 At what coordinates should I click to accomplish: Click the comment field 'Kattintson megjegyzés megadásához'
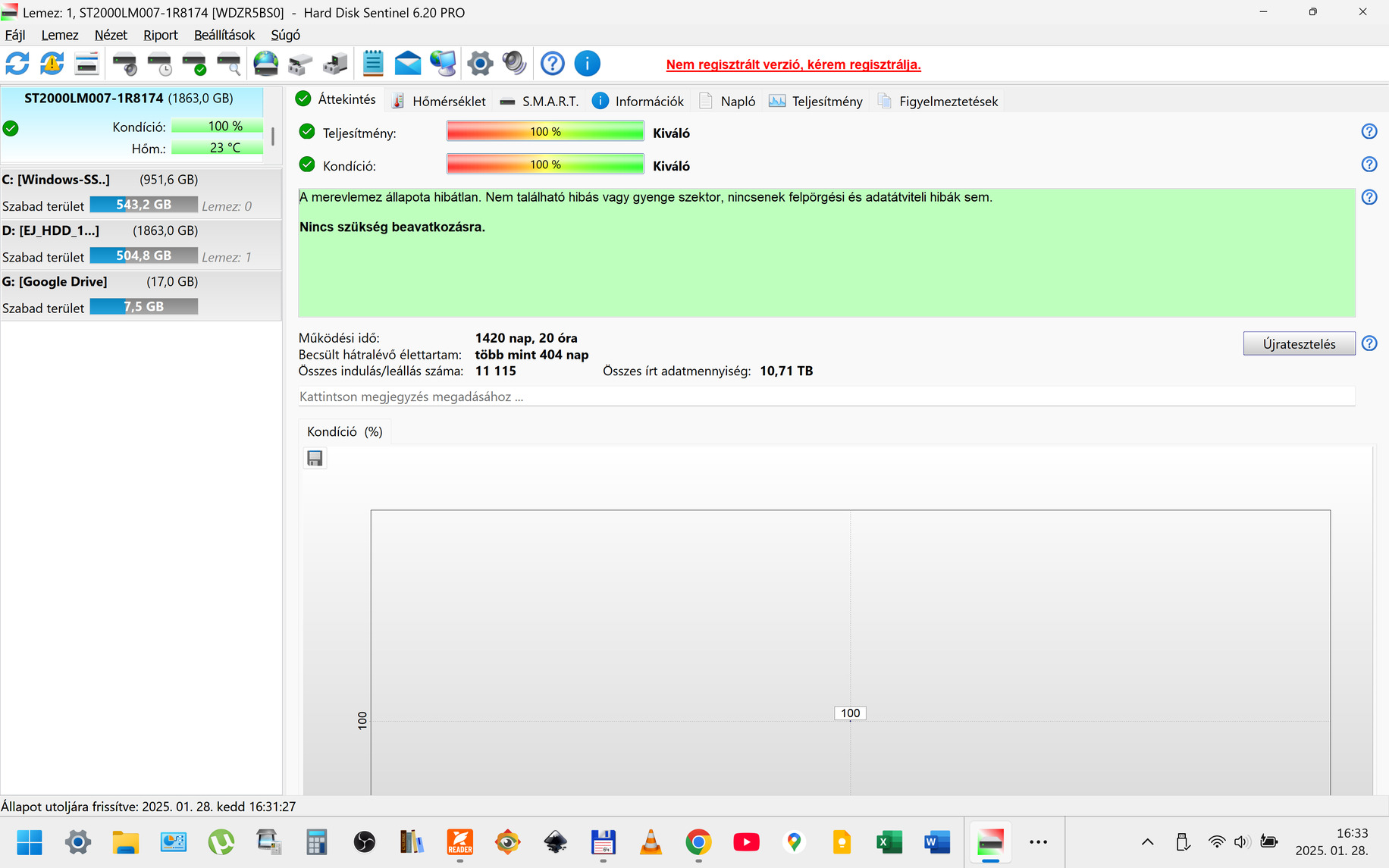point(826,396)
